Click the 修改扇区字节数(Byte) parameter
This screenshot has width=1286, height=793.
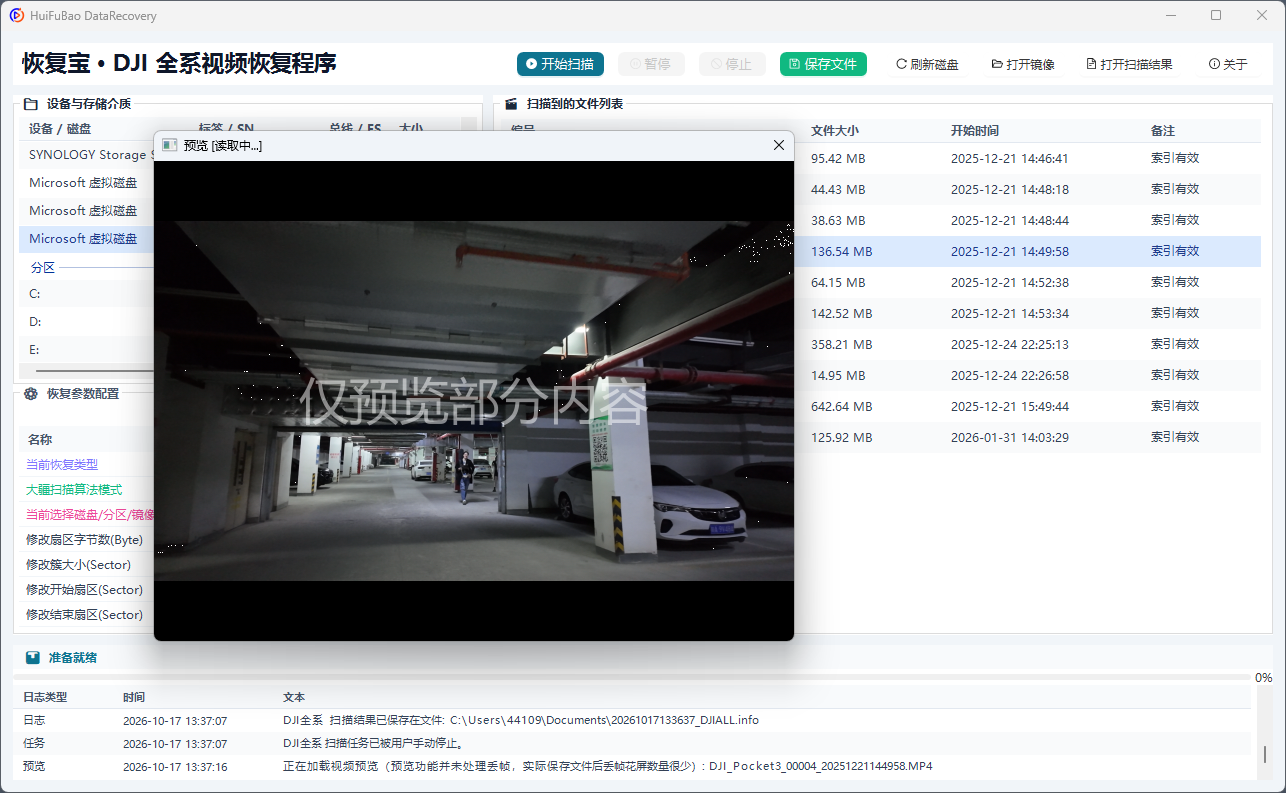[x=86, y=539]
